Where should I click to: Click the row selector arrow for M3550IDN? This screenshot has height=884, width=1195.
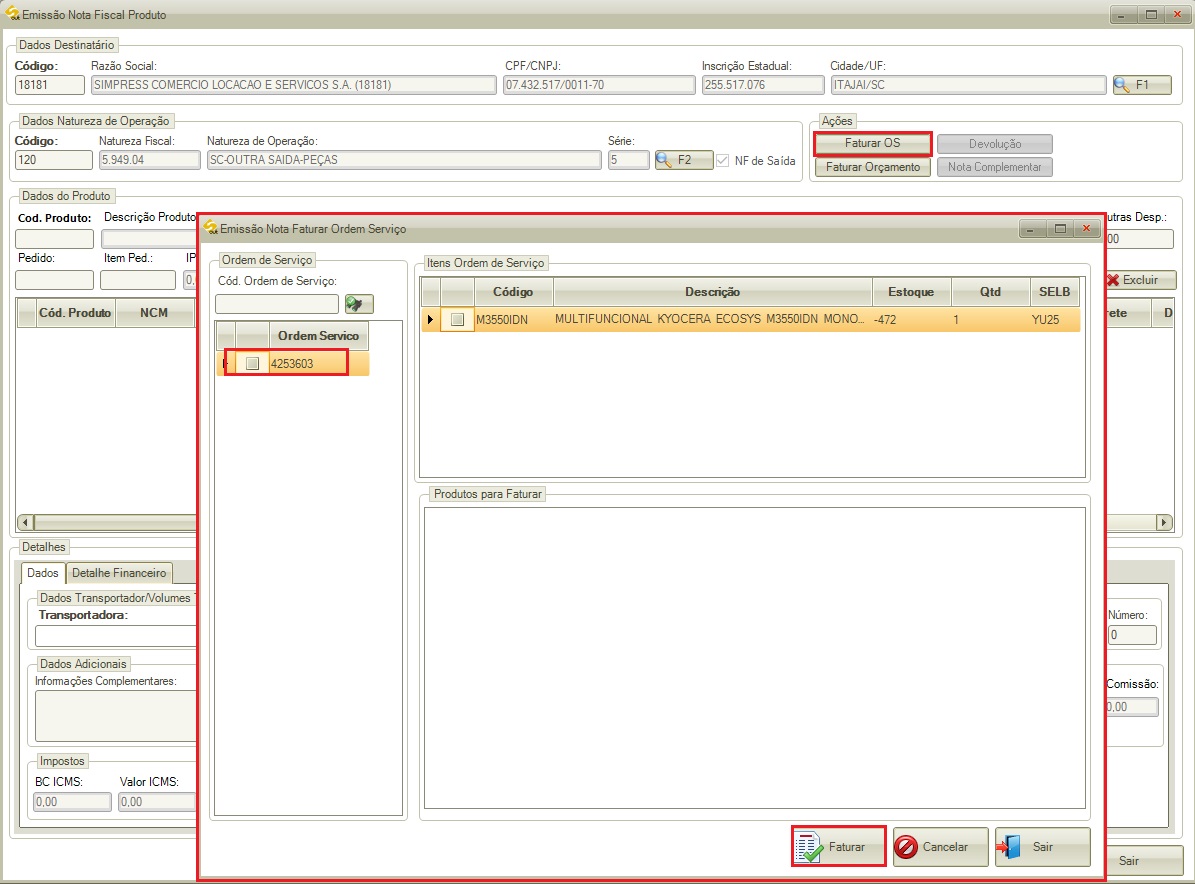tap(431, 319)
